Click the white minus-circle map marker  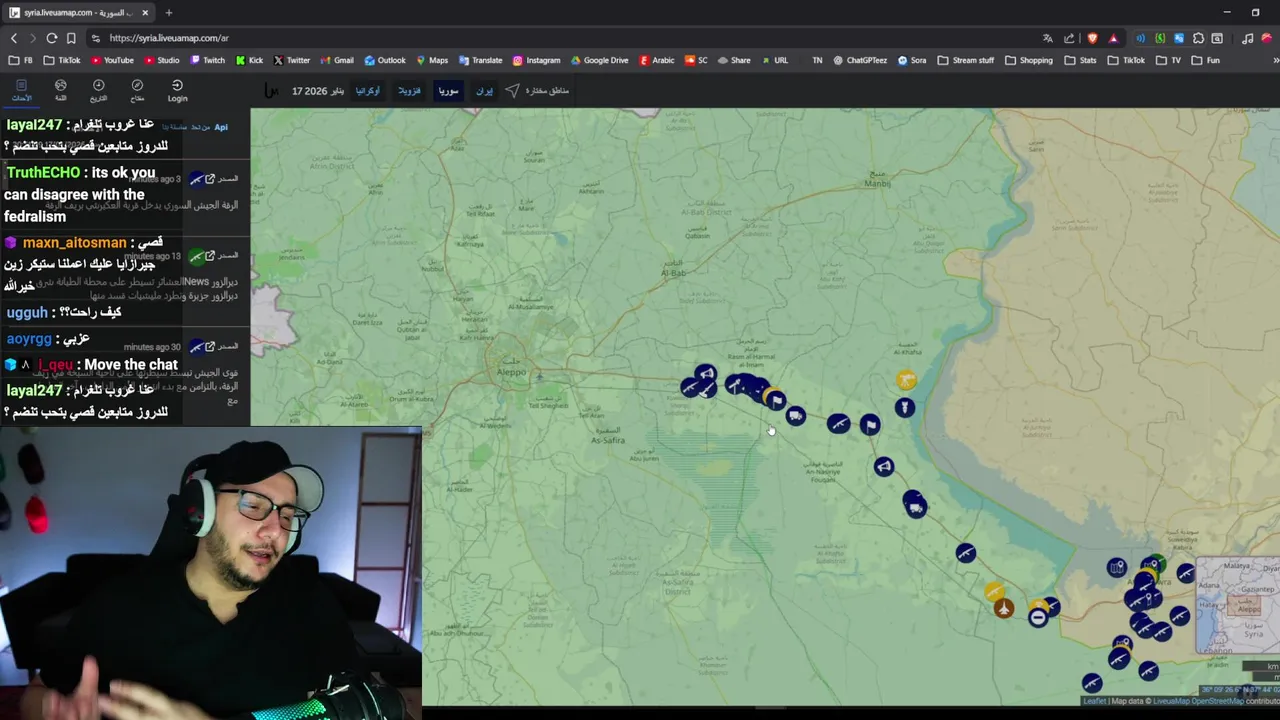pos(1038,617)
